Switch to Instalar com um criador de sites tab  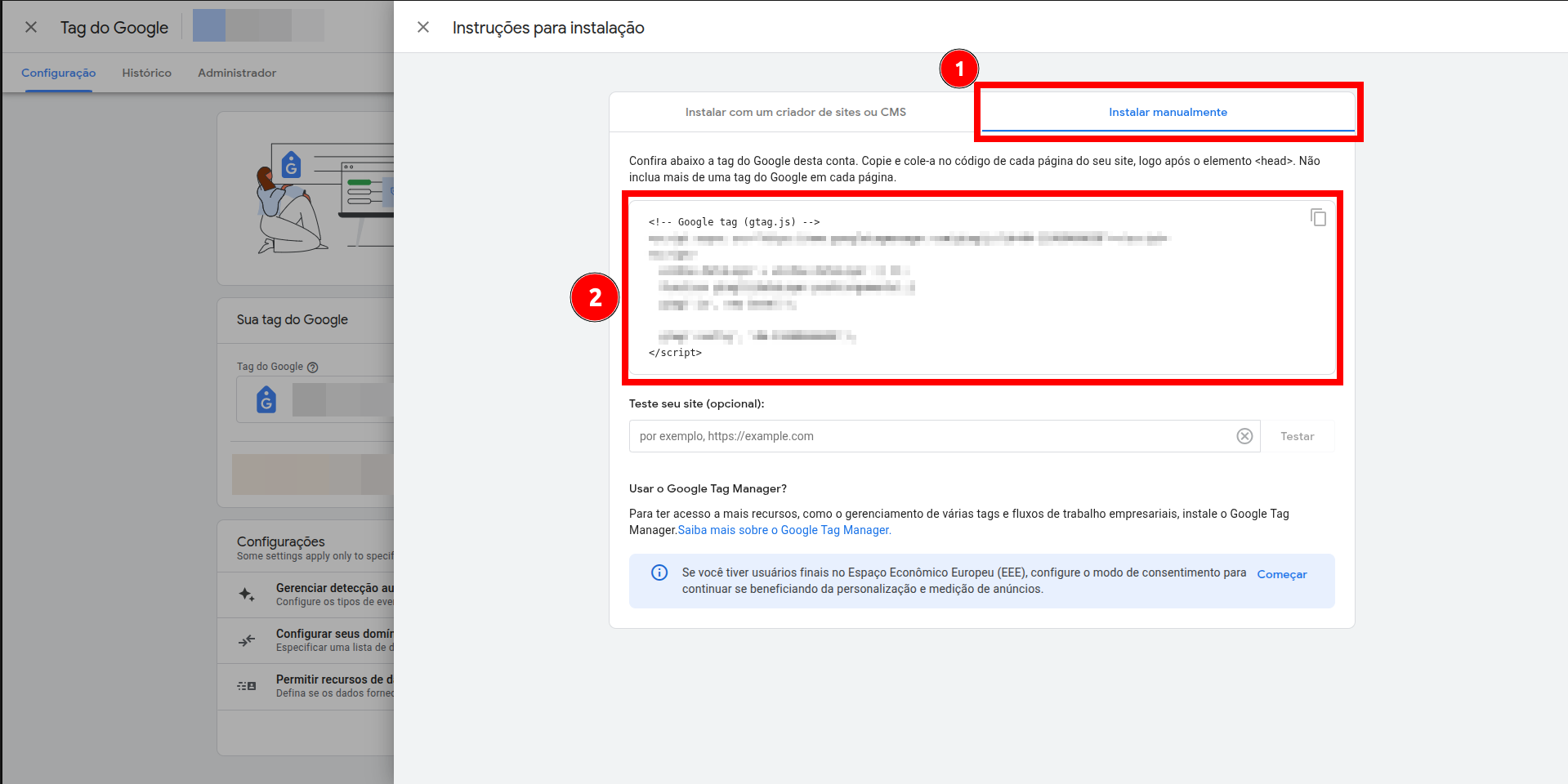click(x=795, y=112)
